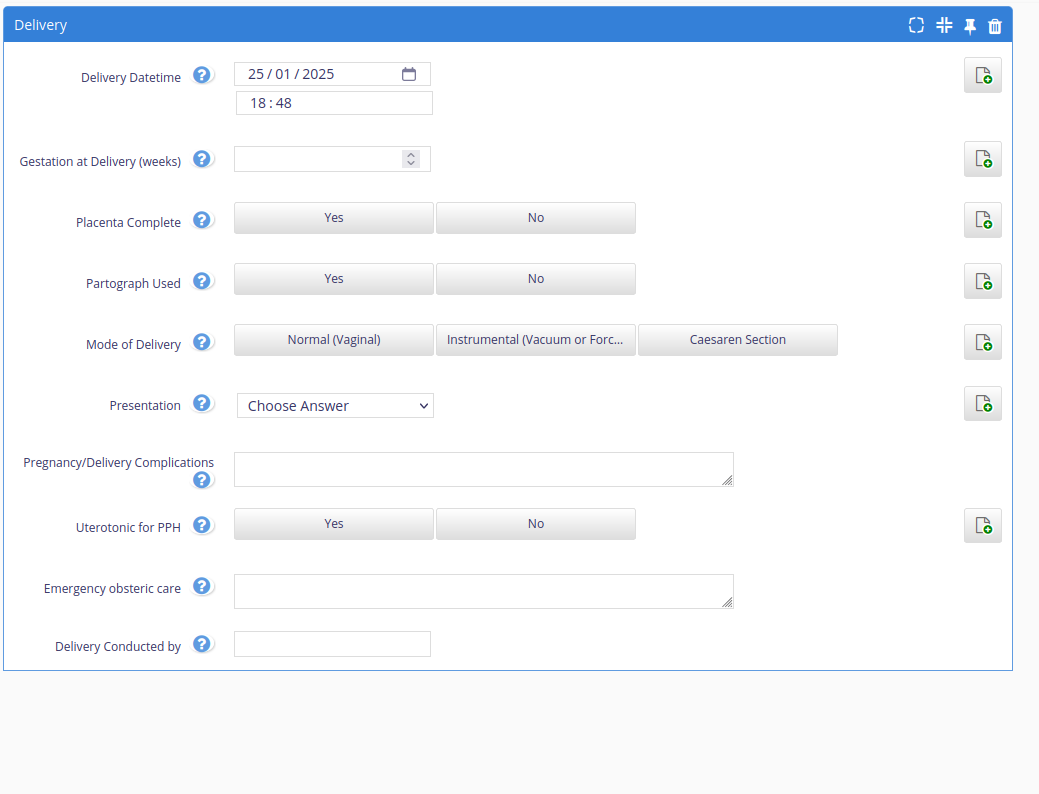
Task: Select No for Uterotonic for PPH
Action: (536, 524)
